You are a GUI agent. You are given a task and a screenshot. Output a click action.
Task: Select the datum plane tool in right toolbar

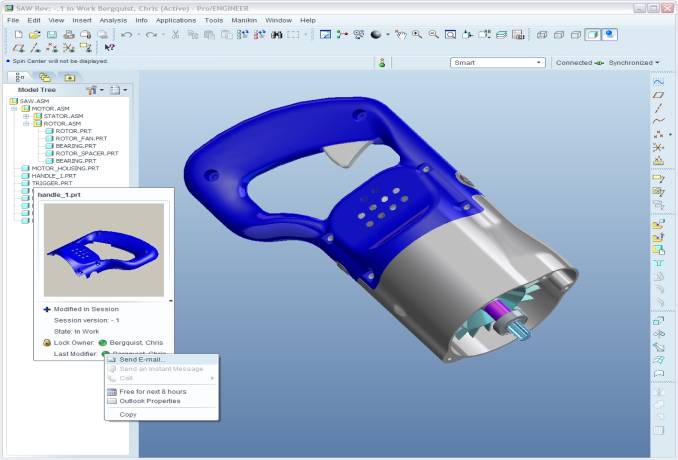click(658, 95)
